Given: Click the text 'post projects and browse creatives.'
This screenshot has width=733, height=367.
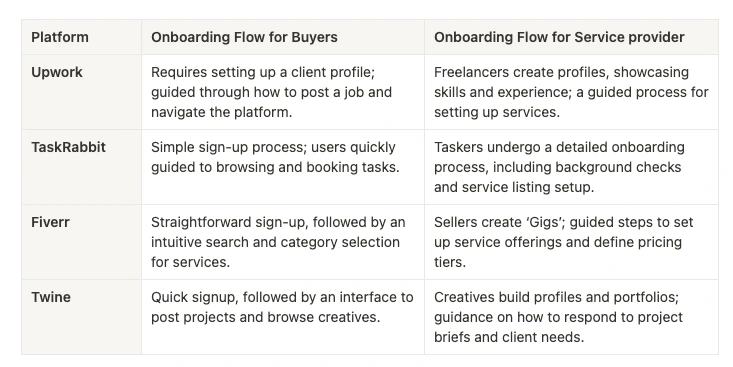Looking at the screenshot, I should tap(266, 317).
